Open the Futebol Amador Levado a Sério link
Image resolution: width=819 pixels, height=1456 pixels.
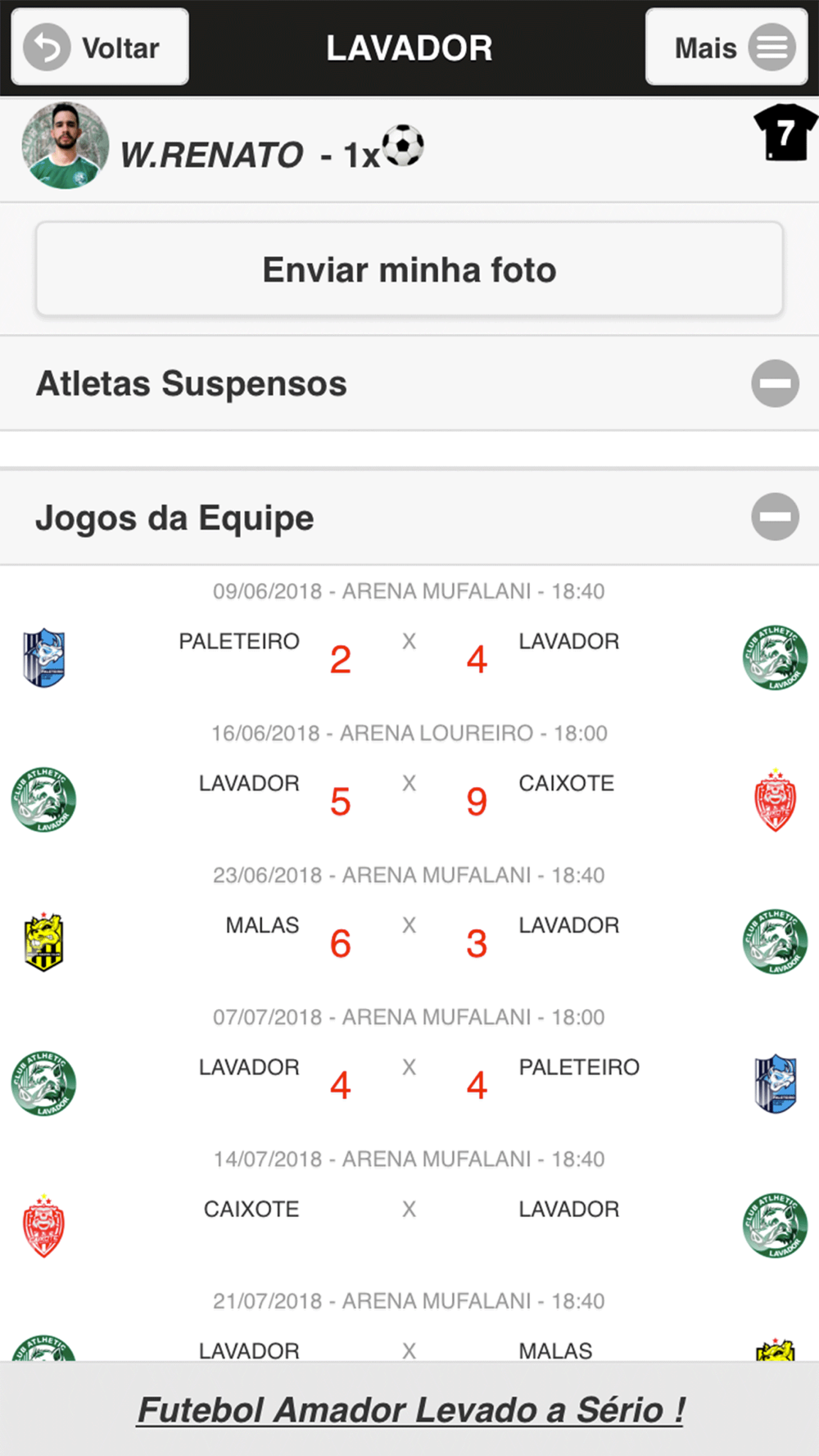(x=410, y=1409)
